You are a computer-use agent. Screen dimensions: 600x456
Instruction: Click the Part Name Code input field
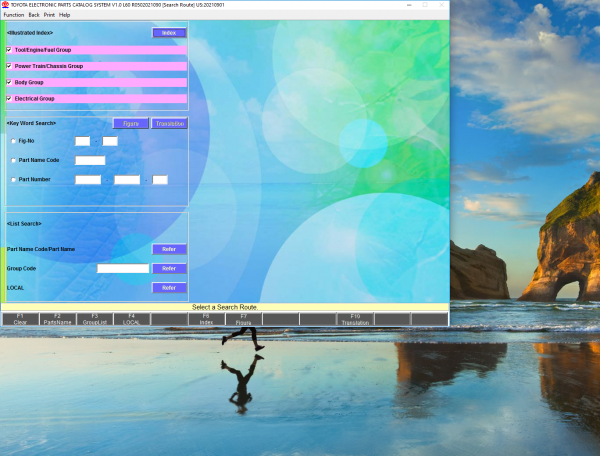click(x=90, y=160)
